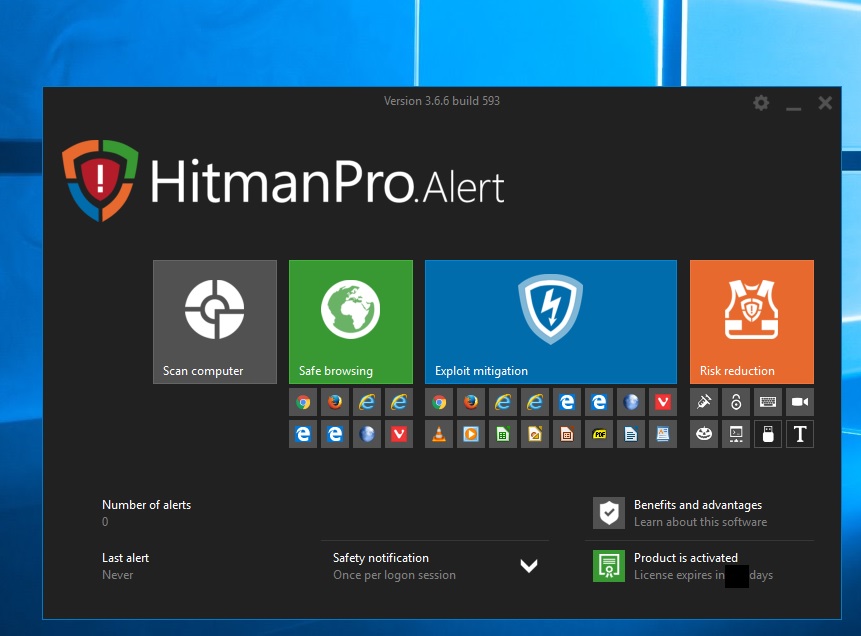
Task: Click the green license certificate icon
Action: (x=609, y=566)
